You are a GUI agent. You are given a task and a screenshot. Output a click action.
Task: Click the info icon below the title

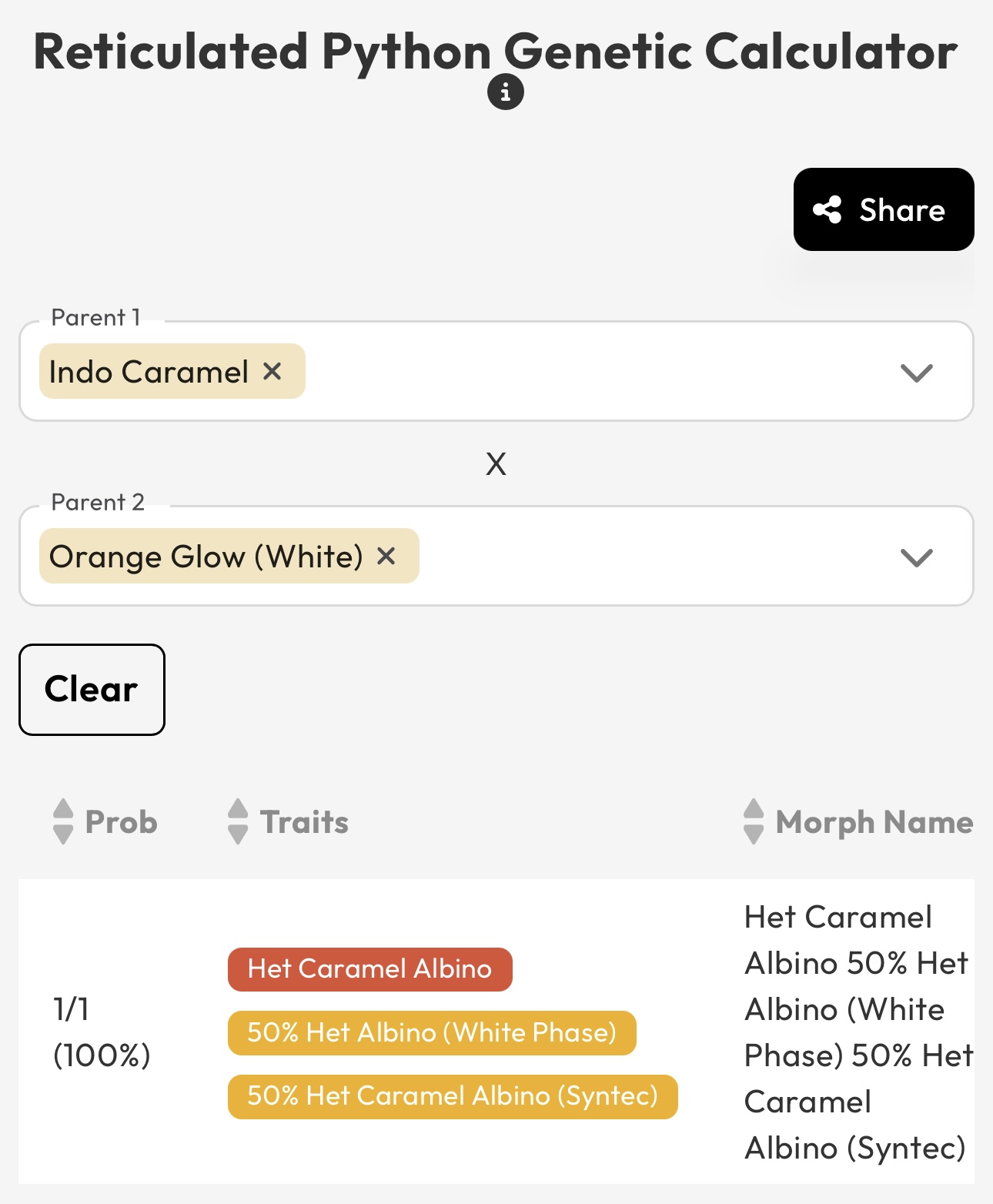pyautogui.click(x=505, y=92)
